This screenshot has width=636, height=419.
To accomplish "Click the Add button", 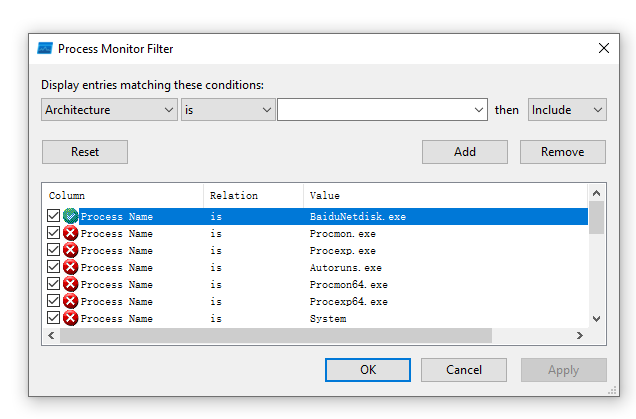I will (465, 152).
